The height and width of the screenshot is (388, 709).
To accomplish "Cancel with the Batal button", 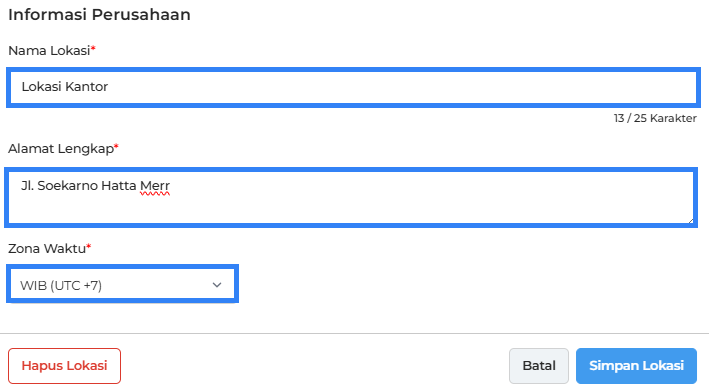I will pyautogui.click(x=539, y=366).
